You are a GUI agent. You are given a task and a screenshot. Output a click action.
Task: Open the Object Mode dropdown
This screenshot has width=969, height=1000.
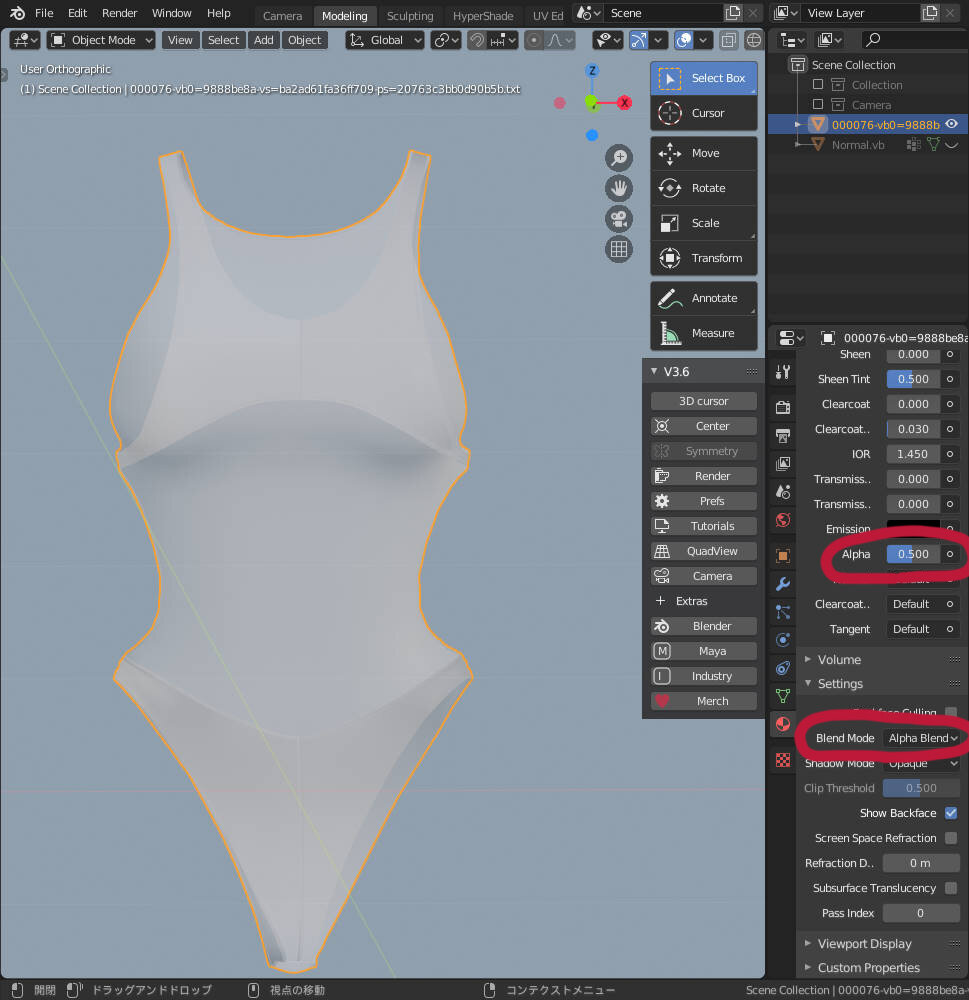point(101,40)
